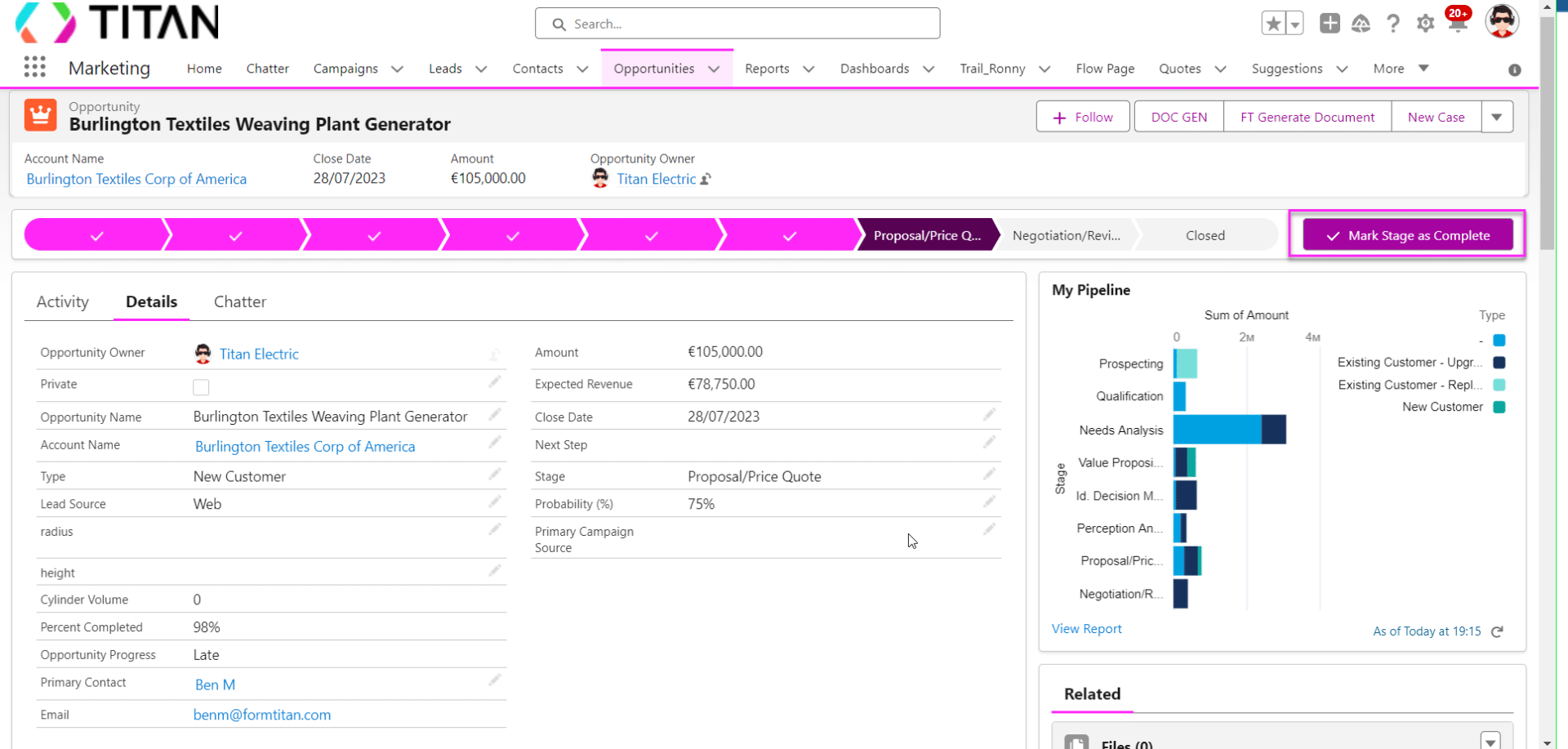
Task: Open the user profile avatar
Action: click(1501, 22)
